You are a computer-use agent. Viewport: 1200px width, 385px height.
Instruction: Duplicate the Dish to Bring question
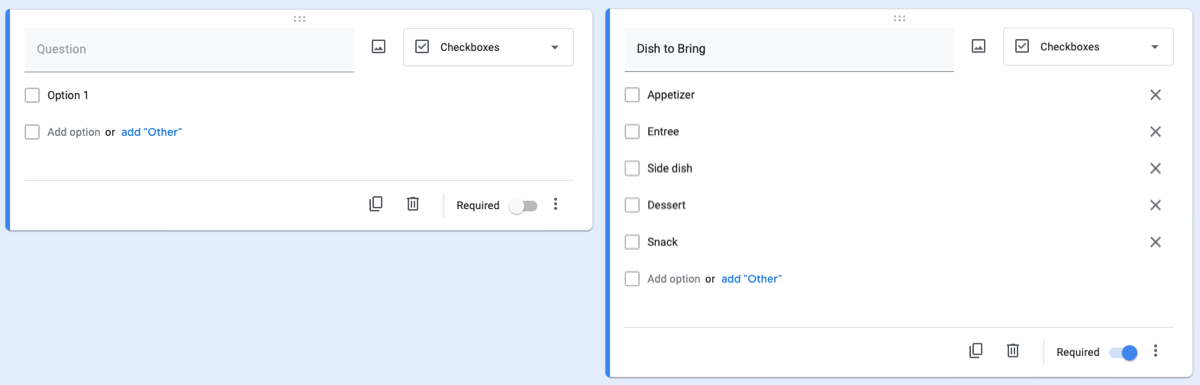pyautogui.click(x=976, y=351)
